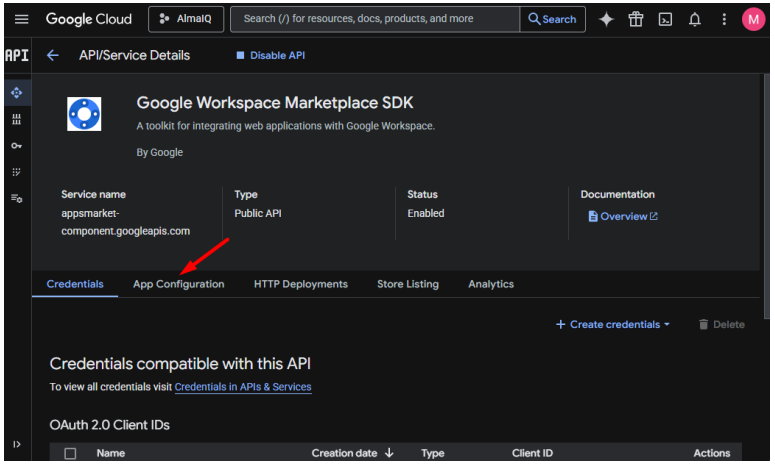This screenshot has height=465, width=775.
Task: Click the Type column header
Action: (x=432, y=453)
